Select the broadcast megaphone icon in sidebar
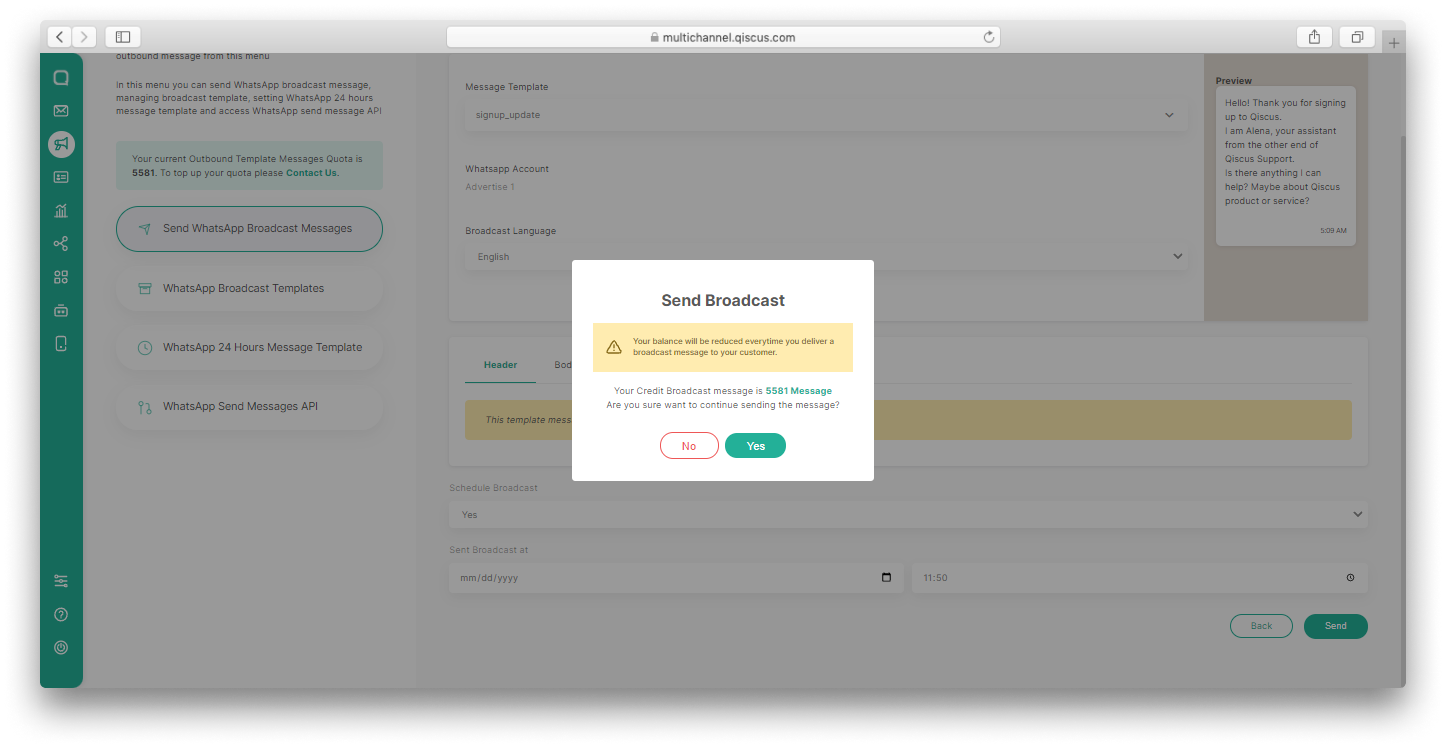The height and width of the screenshot is (748, 1446). (60, 144)
